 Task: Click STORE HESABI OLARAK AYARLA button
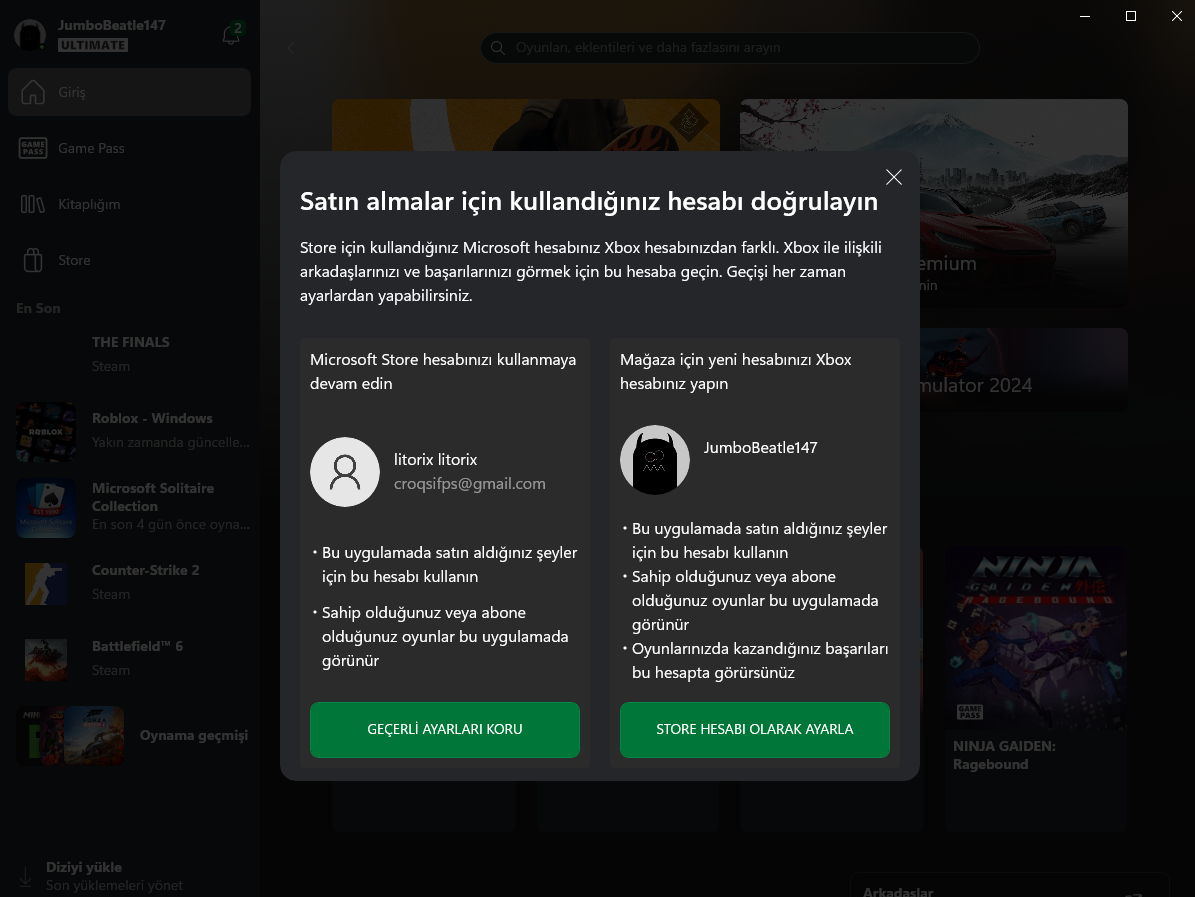coord(754,729)
